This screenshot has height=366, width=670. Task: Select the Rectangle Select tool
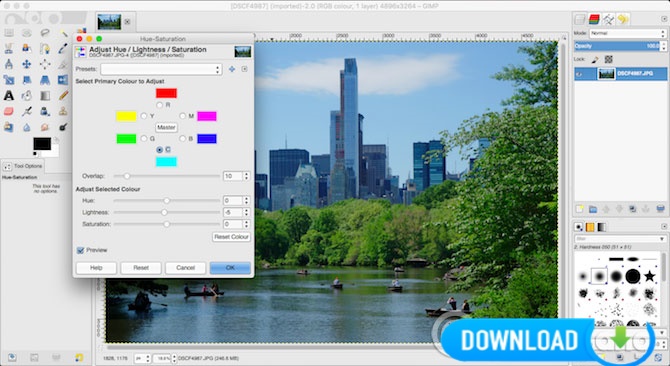coord(9,32)
